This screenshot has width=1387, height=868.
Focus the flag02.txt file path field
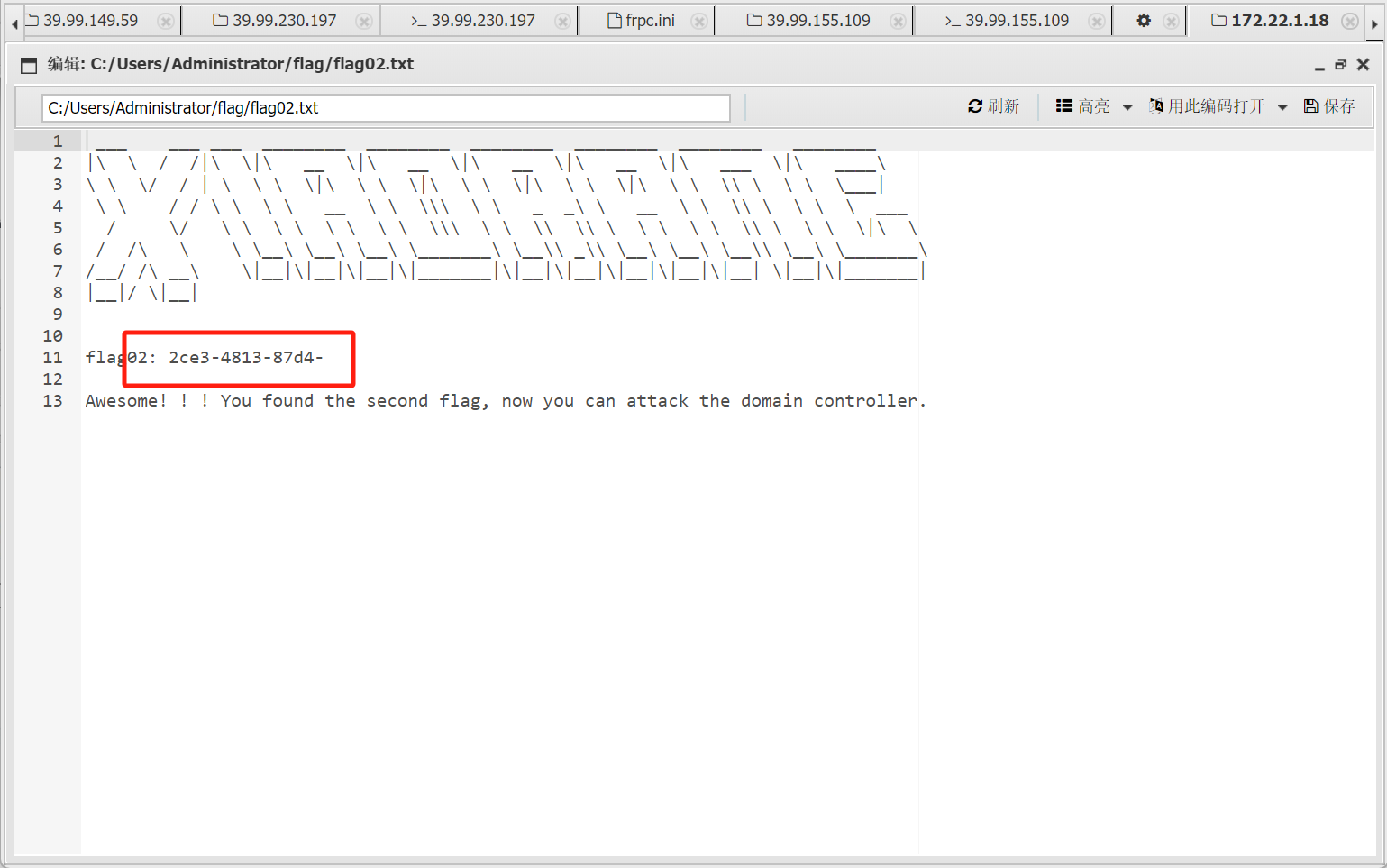click(386, 108)
